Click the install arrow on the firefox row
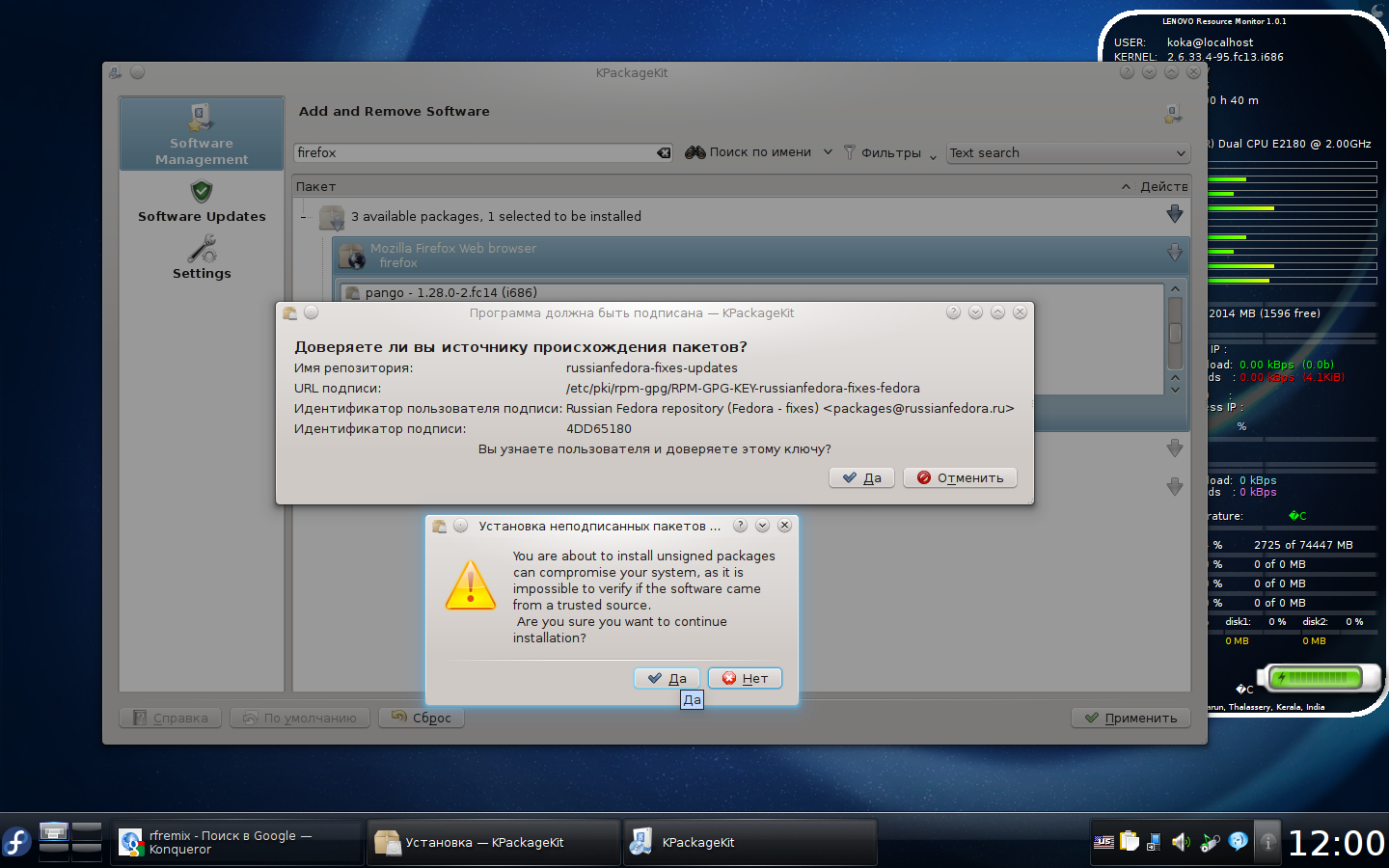The image size is (1389, 868). (x=1175, y=253)
